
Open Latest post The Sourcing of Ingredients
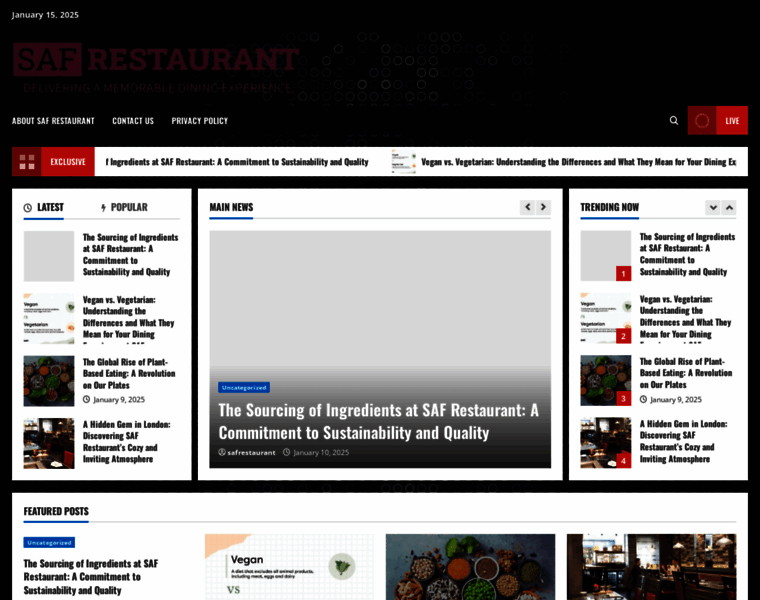(x=130, y=254)
